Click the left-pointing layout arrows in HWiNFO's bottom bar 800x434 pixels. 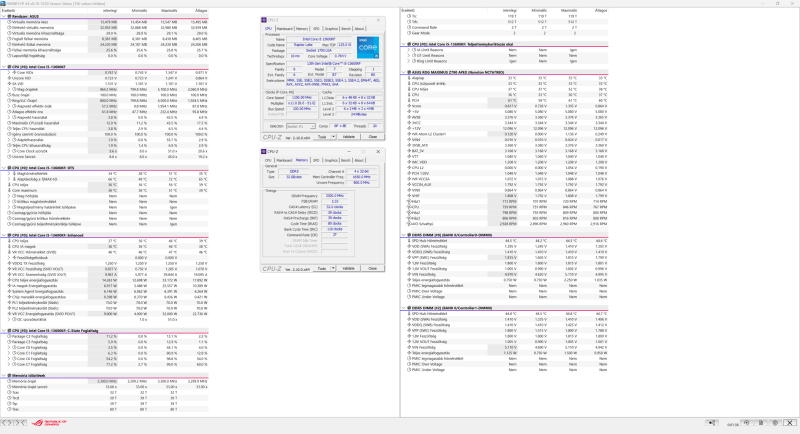[x=7, y=423]
